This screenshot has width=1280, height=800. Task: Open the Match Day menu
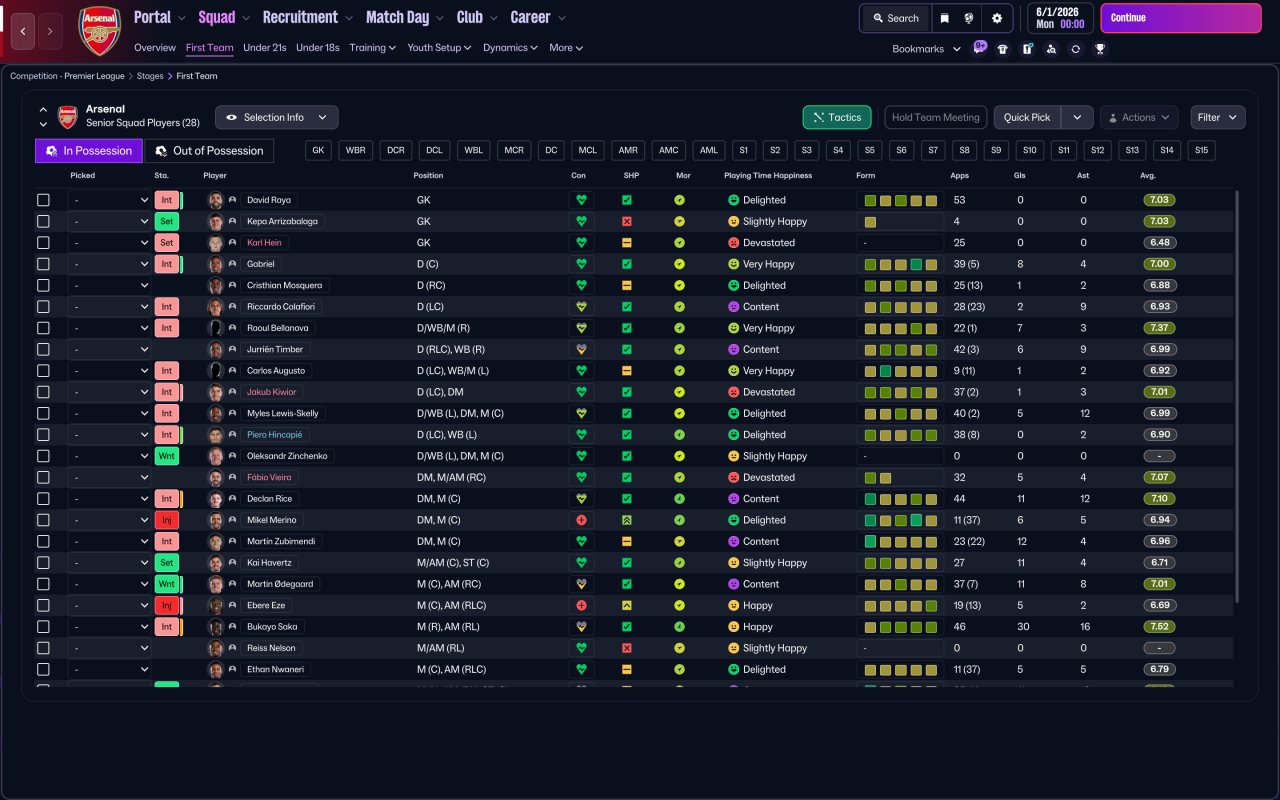click(x=406, y=17)
